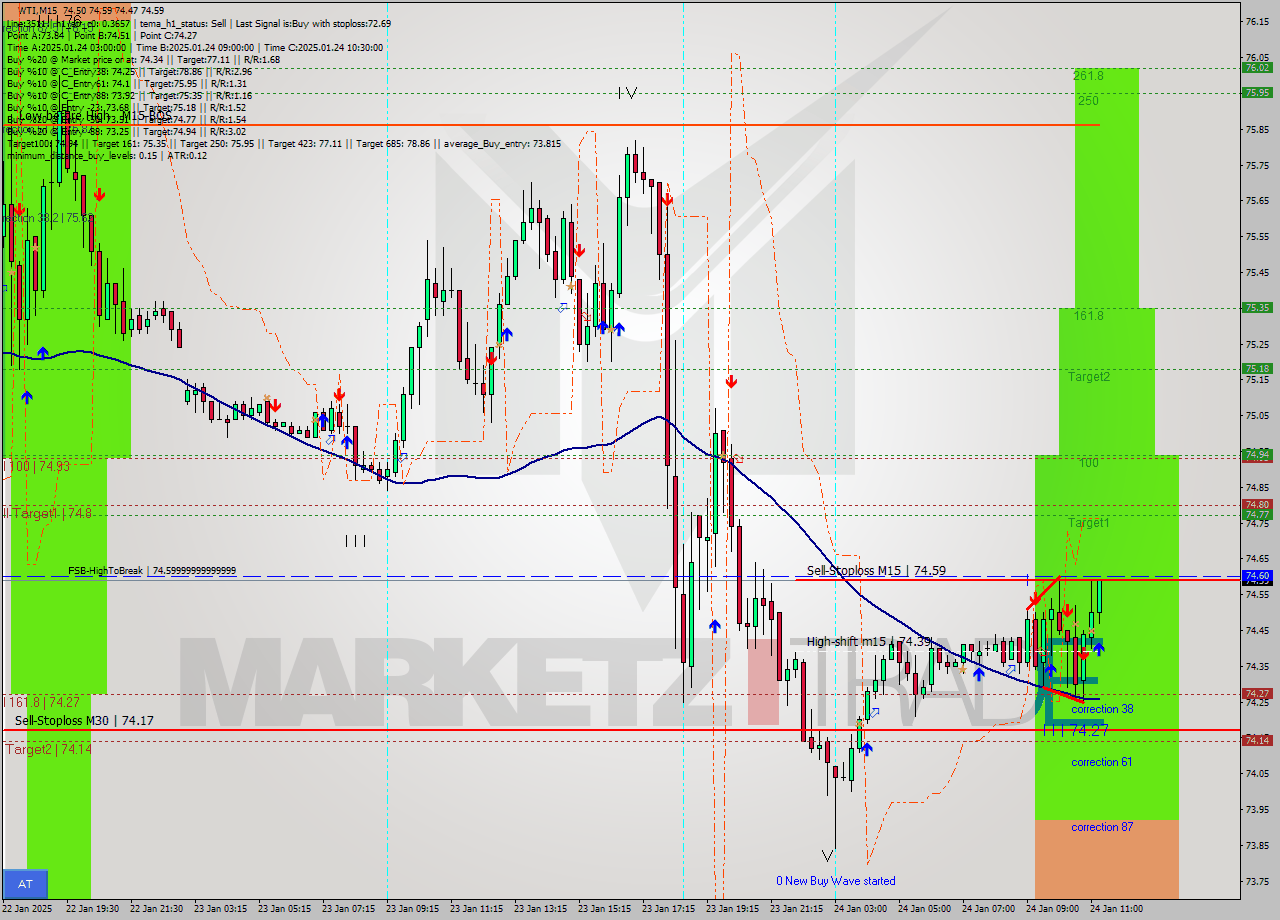Image resolution: width=1280 pixels, height=920 pixels.
Task: Click the 'Target2' label in right green zone
Action: click(x=1089, y=377)
